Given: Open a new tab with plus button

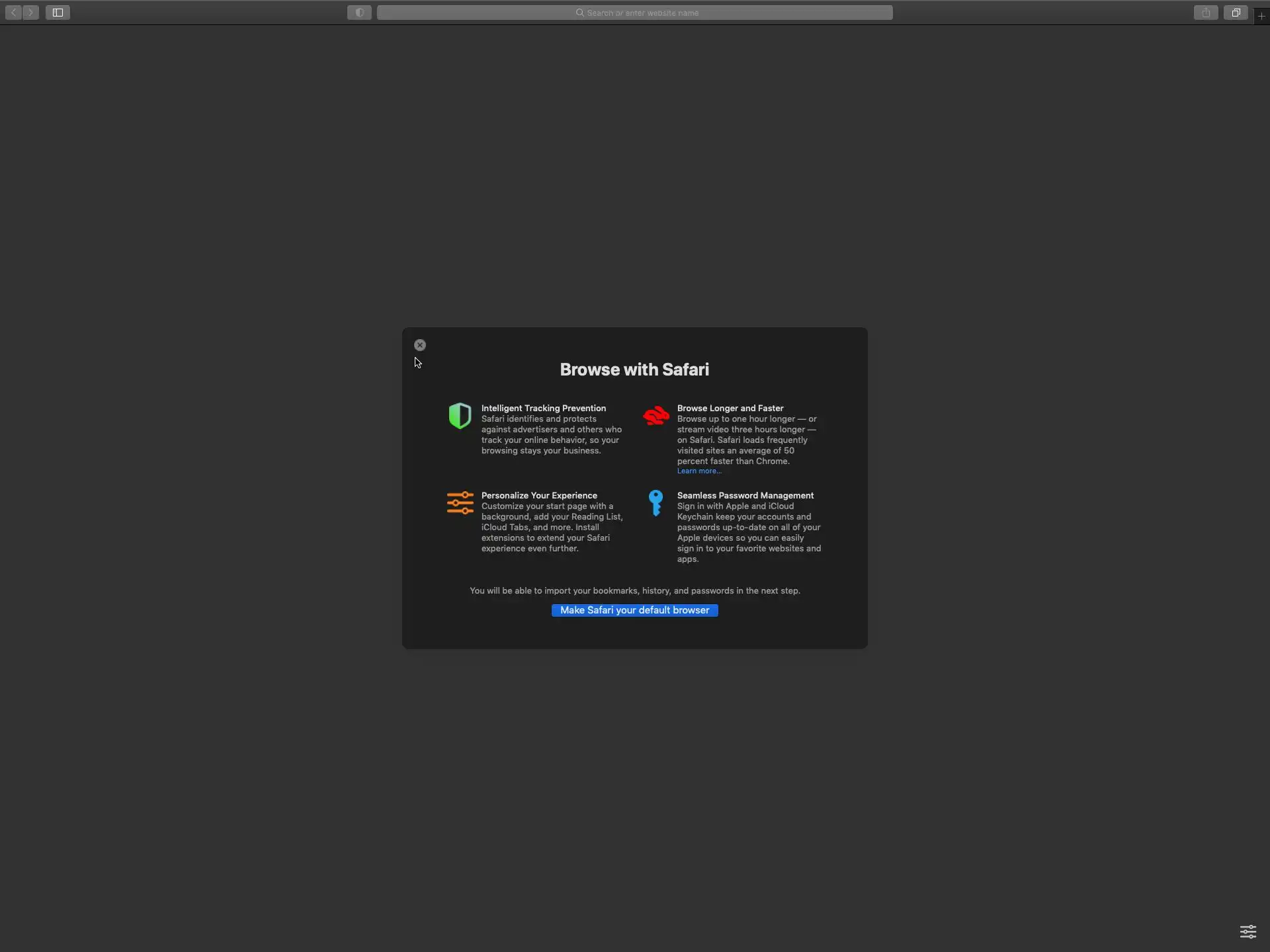Looking at the screenshot, I should click(1261, 16).
